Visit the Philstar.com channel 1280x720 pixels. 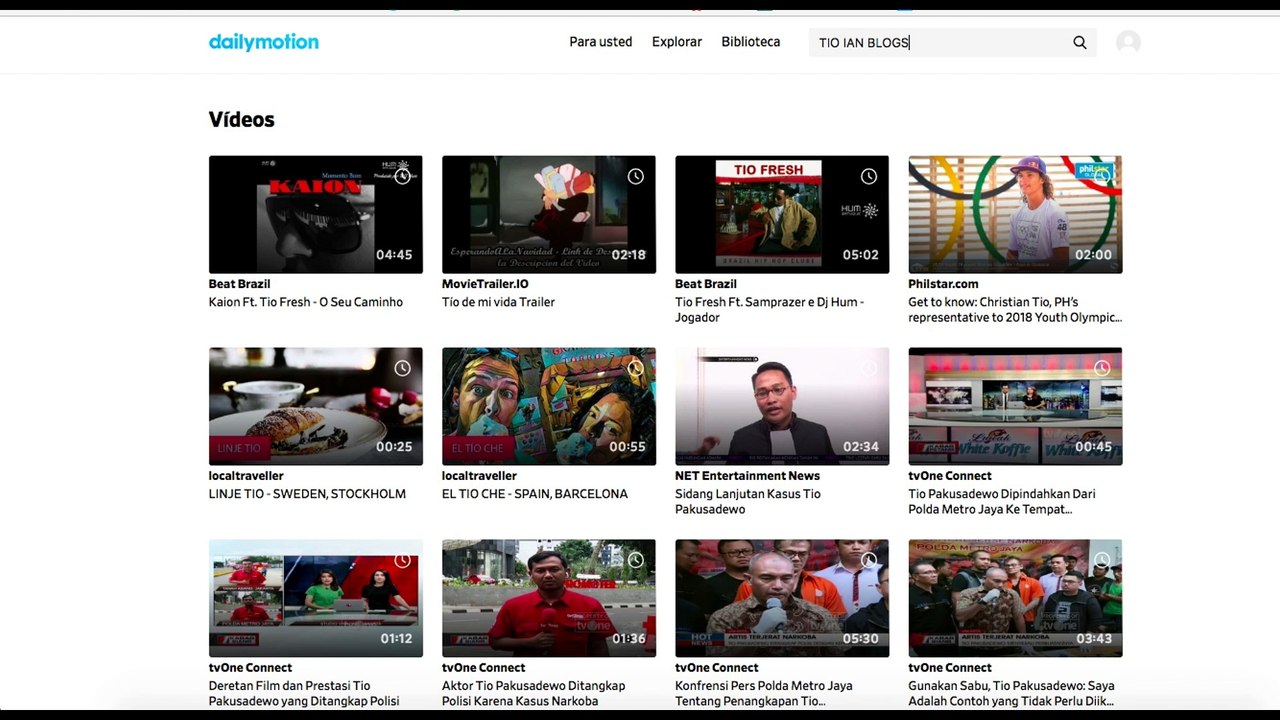coord(943,284)
